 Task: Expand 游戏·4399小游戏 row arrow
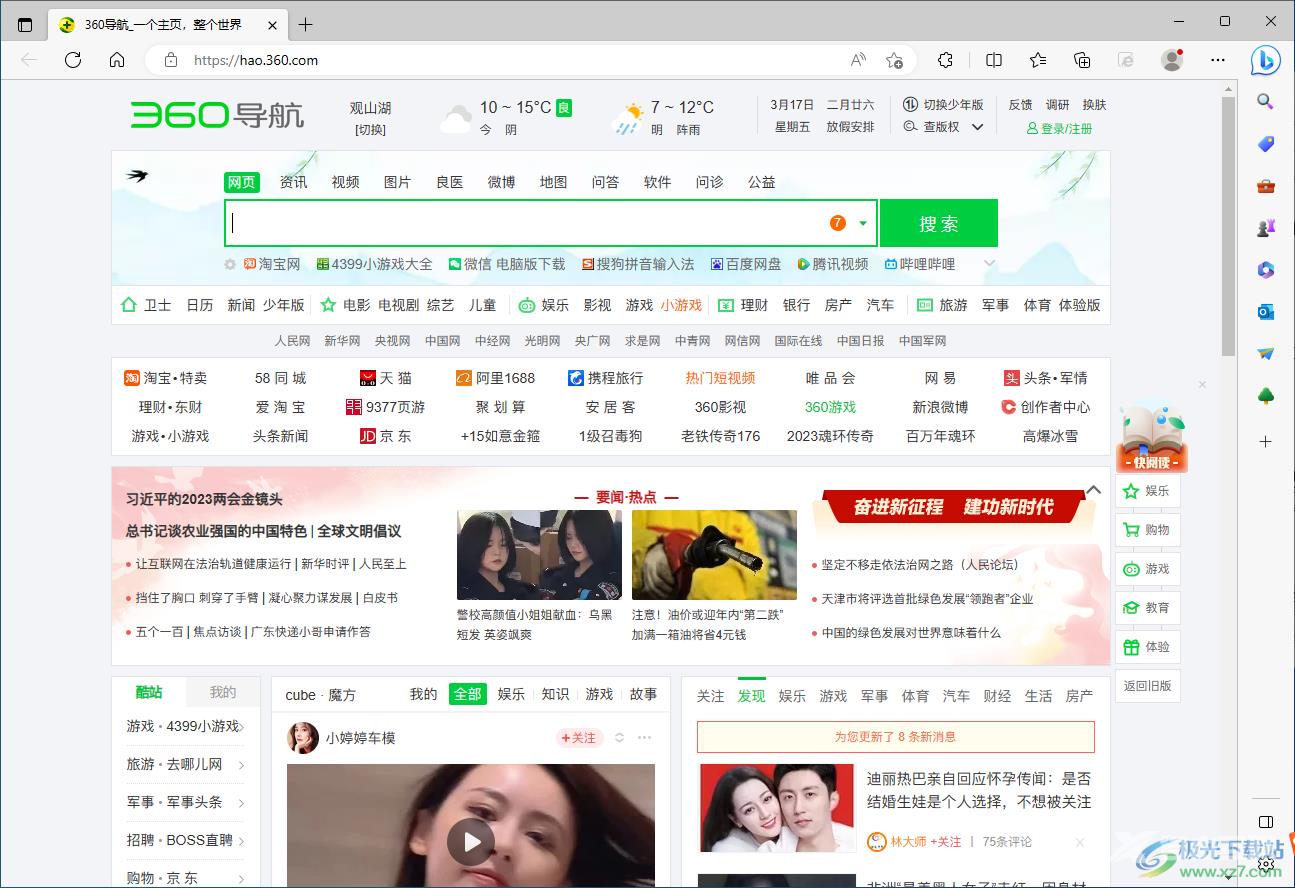point(241,727)
